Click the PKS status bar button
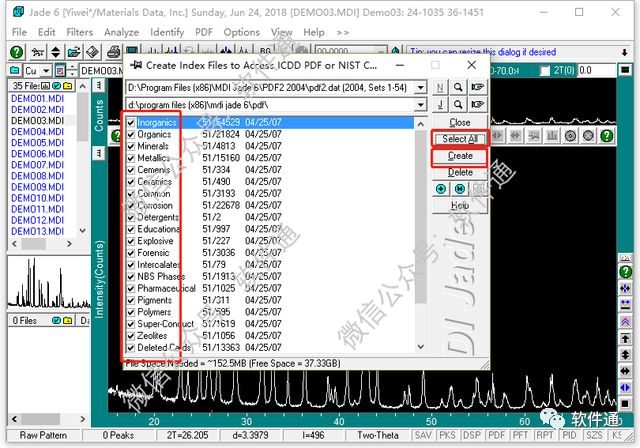The height and width of the screenshot is (448, 640). 447,435
